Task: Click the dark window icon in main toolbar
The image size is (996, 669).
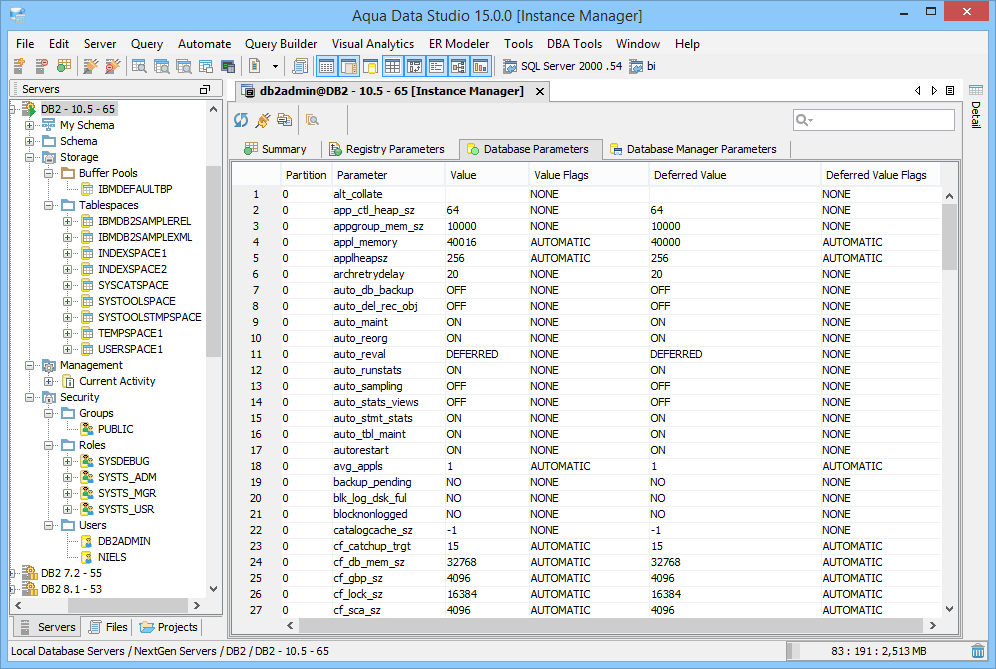Action: [228, 65]
